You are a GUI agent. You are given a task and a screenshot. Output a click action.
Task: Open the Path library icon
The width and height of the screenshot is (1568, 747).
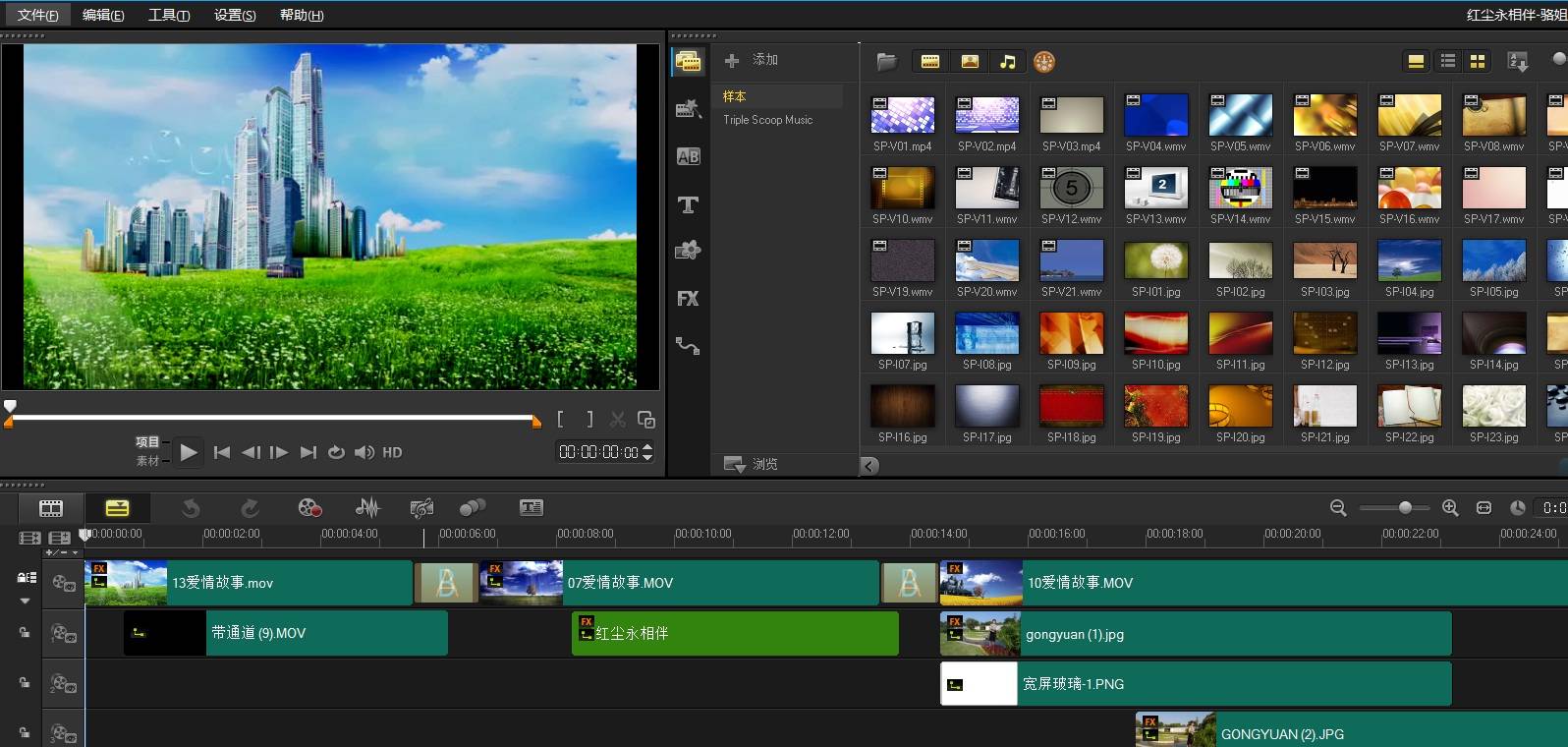point(688,345)
